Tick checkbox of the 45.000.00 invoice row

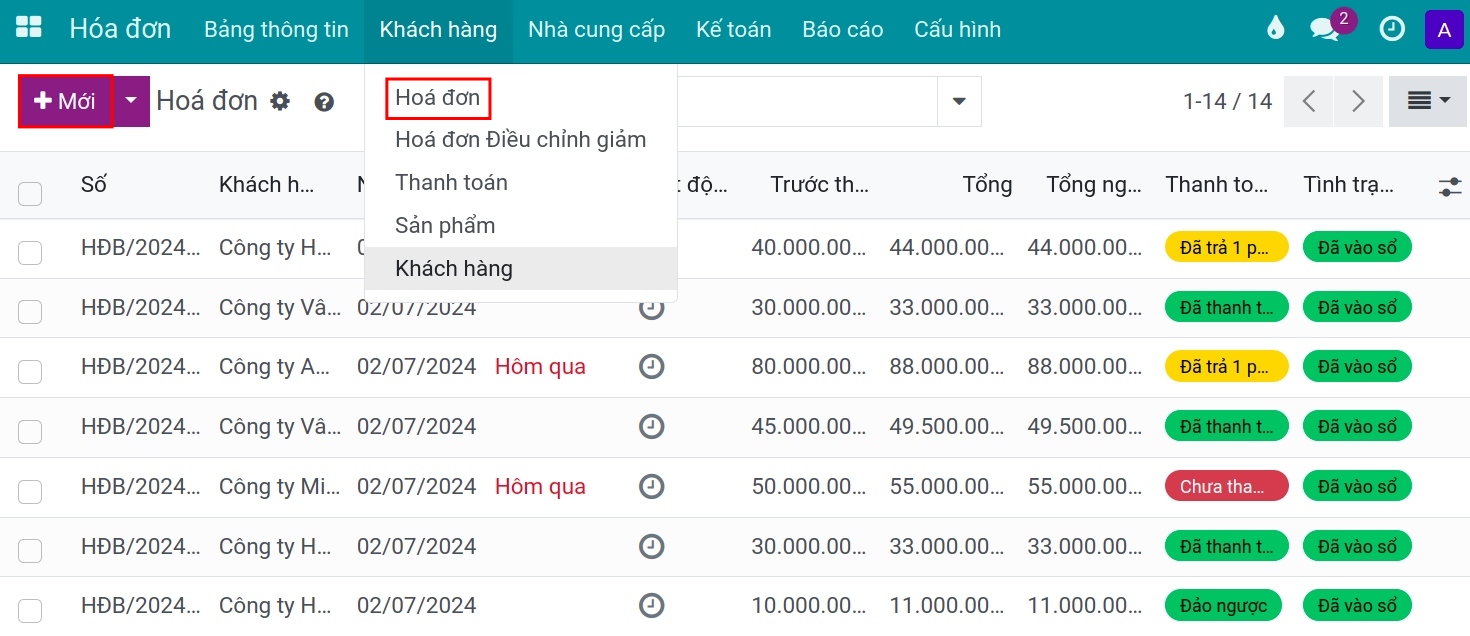pyautogui.click(x=30, y=432)
